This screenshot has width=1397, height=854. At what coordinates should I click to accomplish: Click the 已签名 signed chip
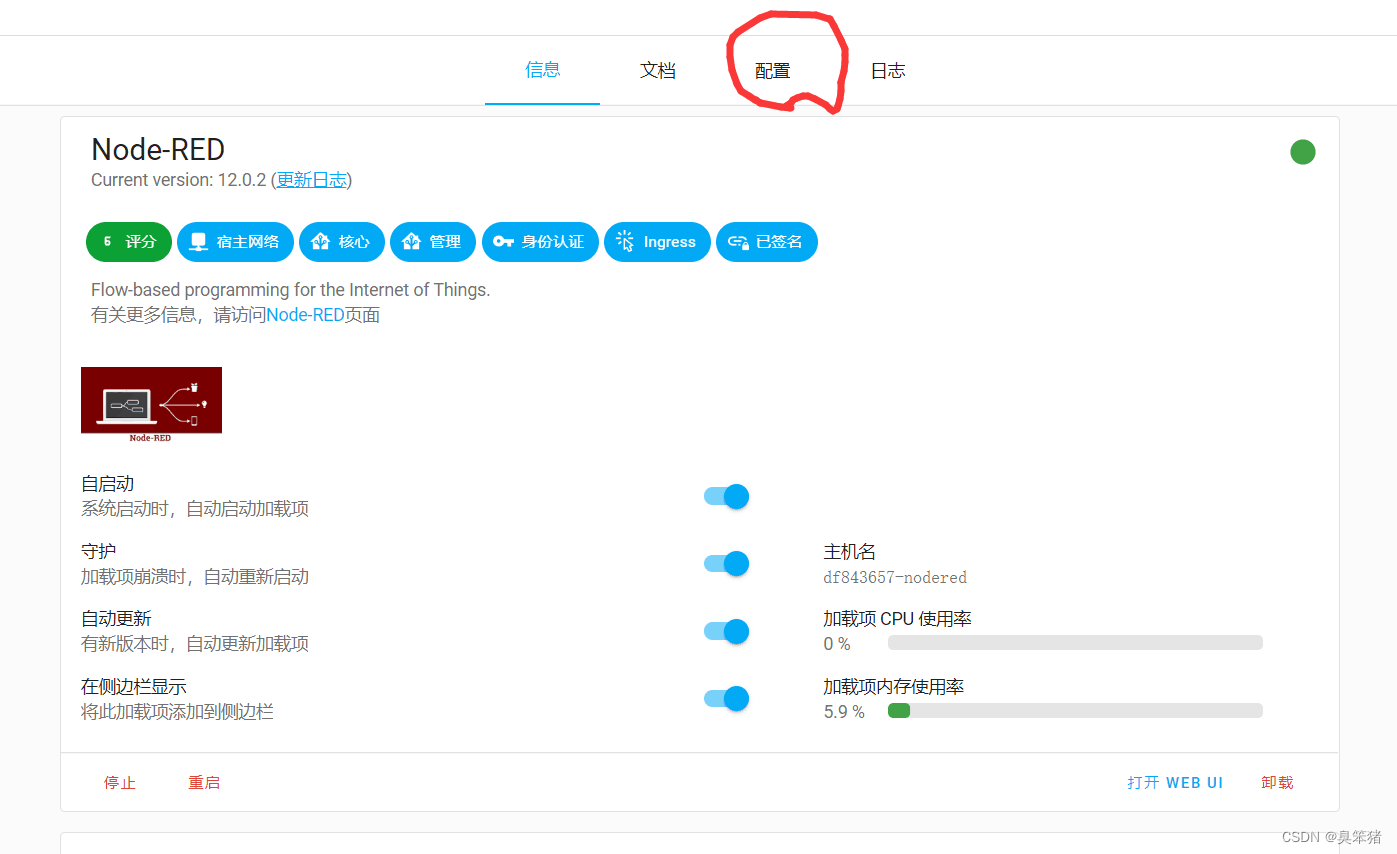coord(767,242)
